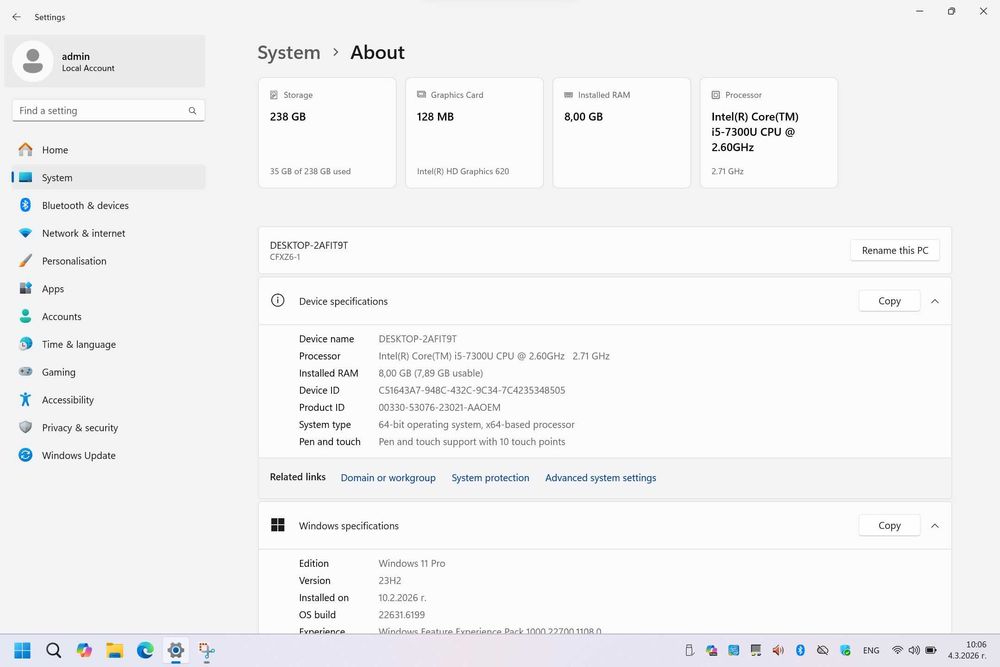Copy the Device specifications
This screenshot has width=1000, height=667.
[889, 301]
